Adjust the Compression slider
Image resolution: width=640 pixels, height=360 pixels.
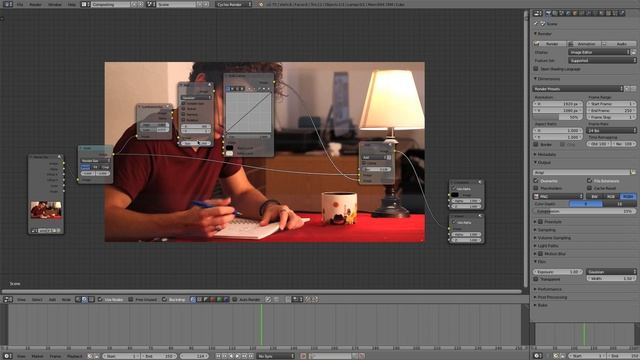pyautogui.click(x=584, y=211)
